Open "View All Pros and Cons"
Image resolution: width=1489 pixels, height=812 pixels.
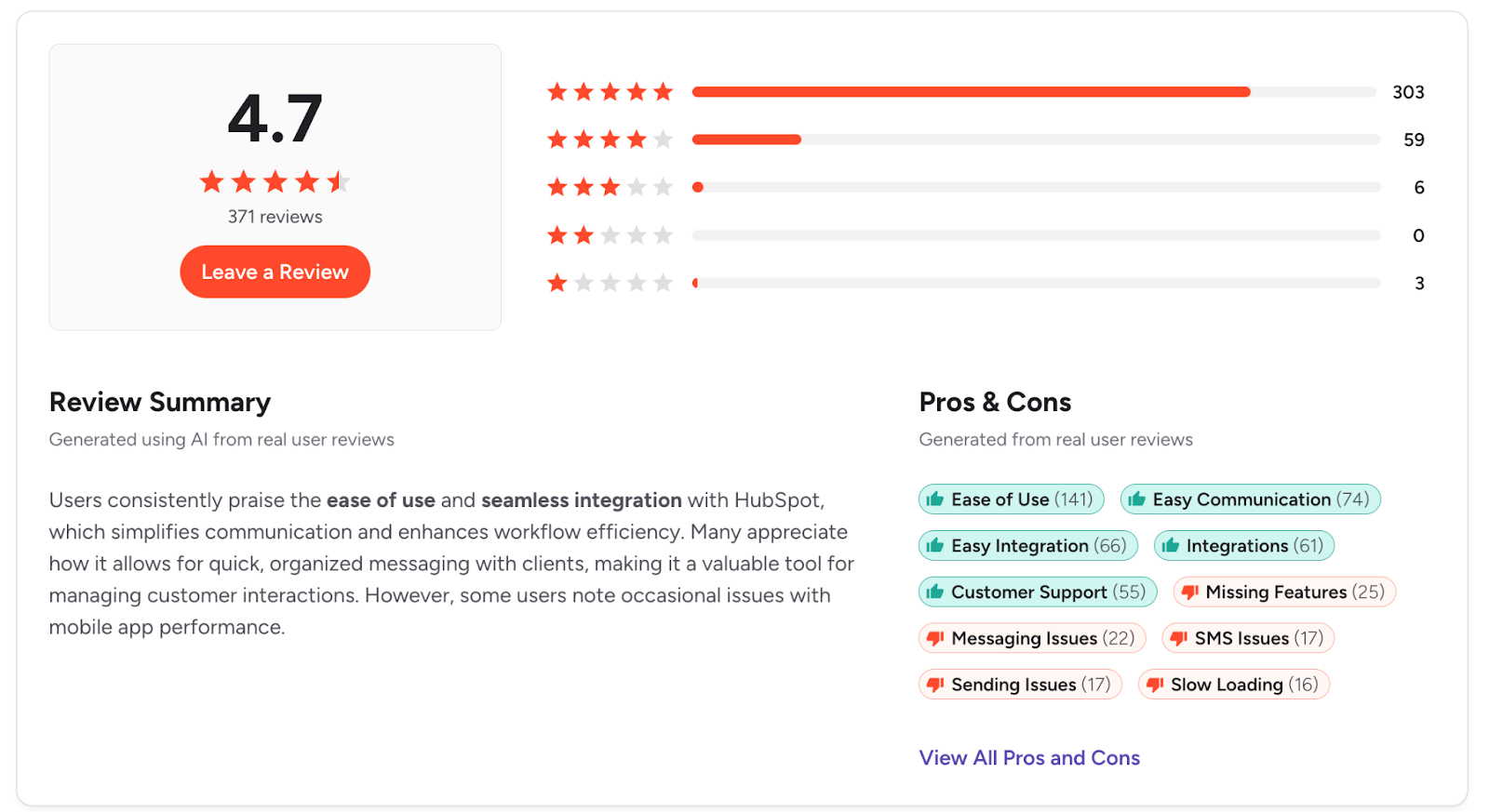coord(1028,757)
